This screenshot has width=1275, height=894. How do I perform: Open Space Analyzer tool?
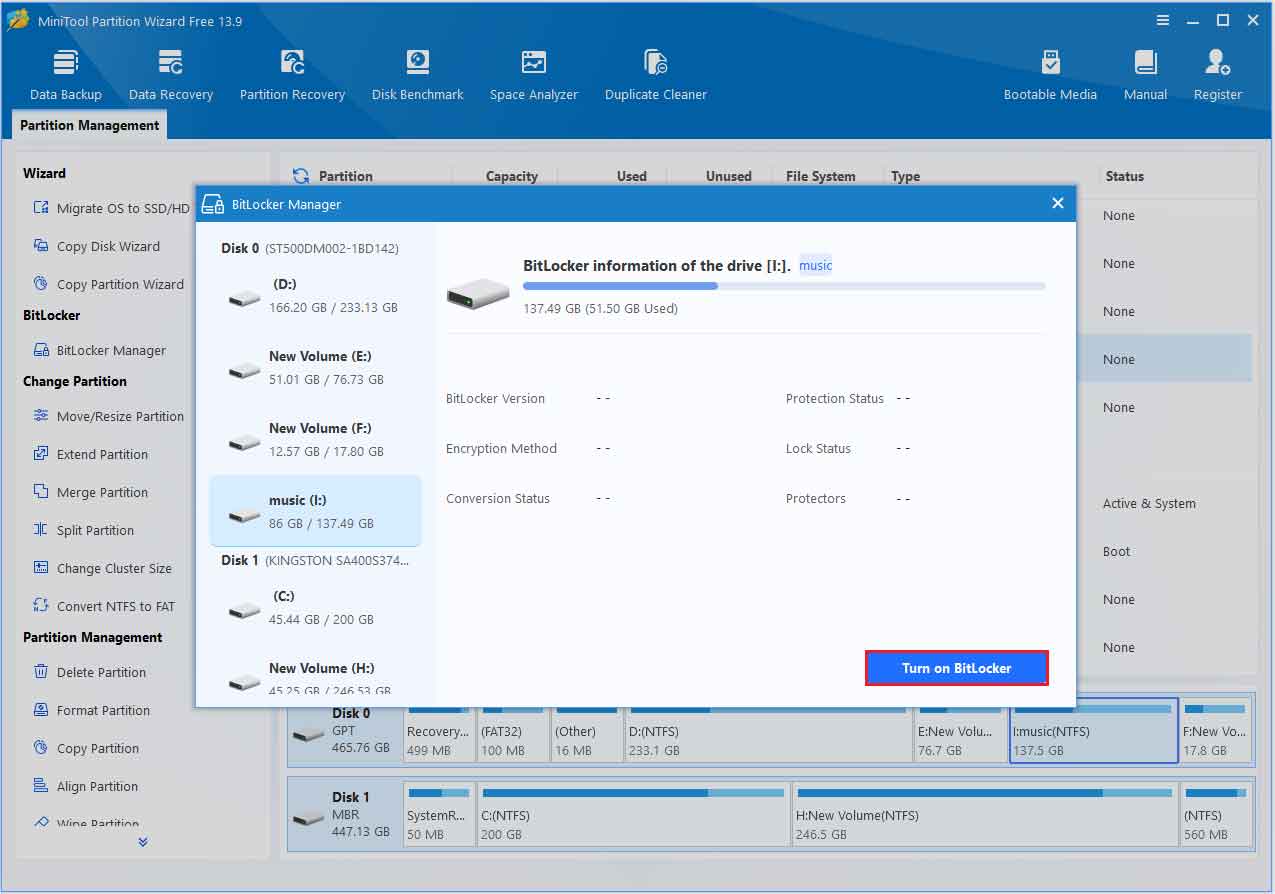[x=534, y=75]
